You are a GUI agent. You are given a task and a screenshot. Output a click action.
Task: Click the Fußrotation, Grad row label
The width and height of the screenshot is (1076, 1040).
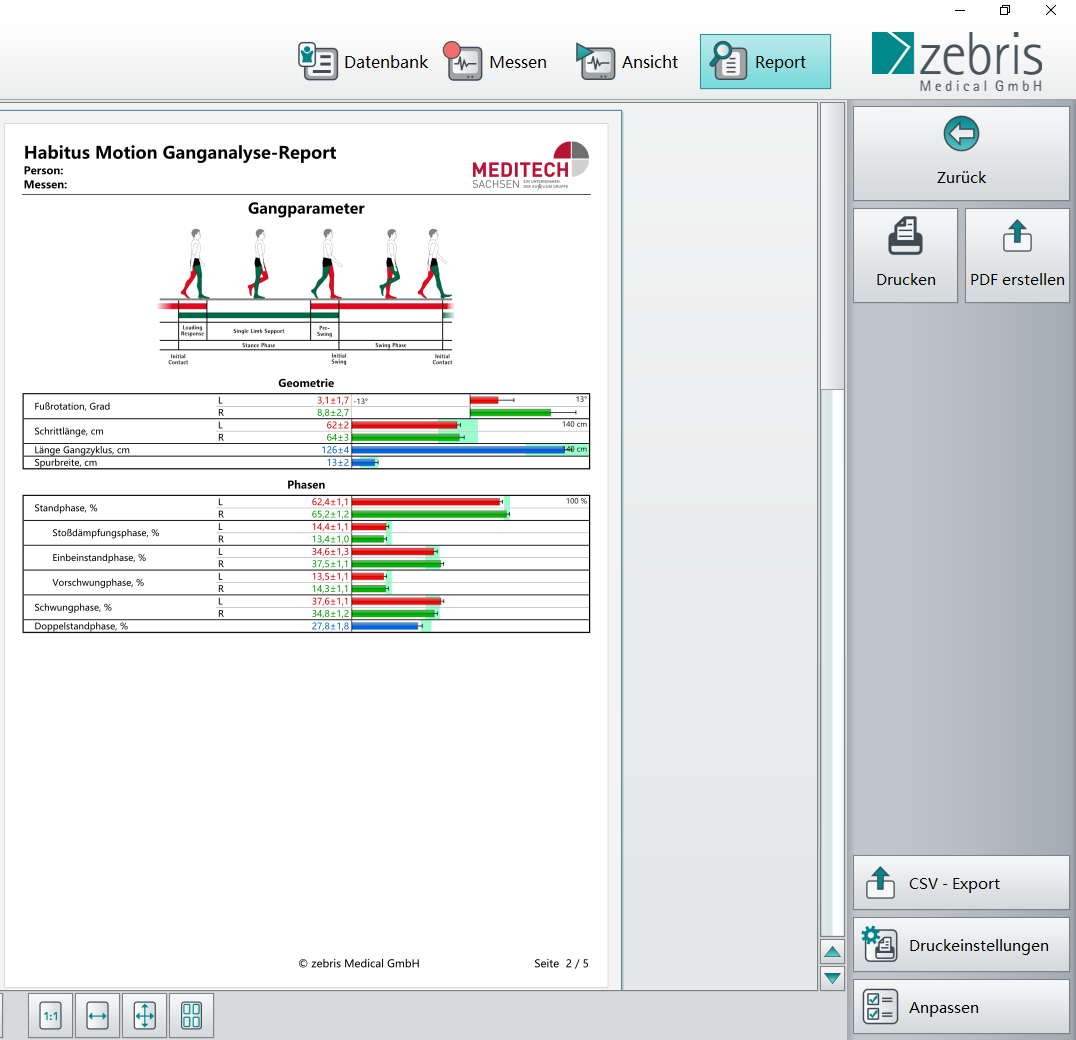point(72,406)
